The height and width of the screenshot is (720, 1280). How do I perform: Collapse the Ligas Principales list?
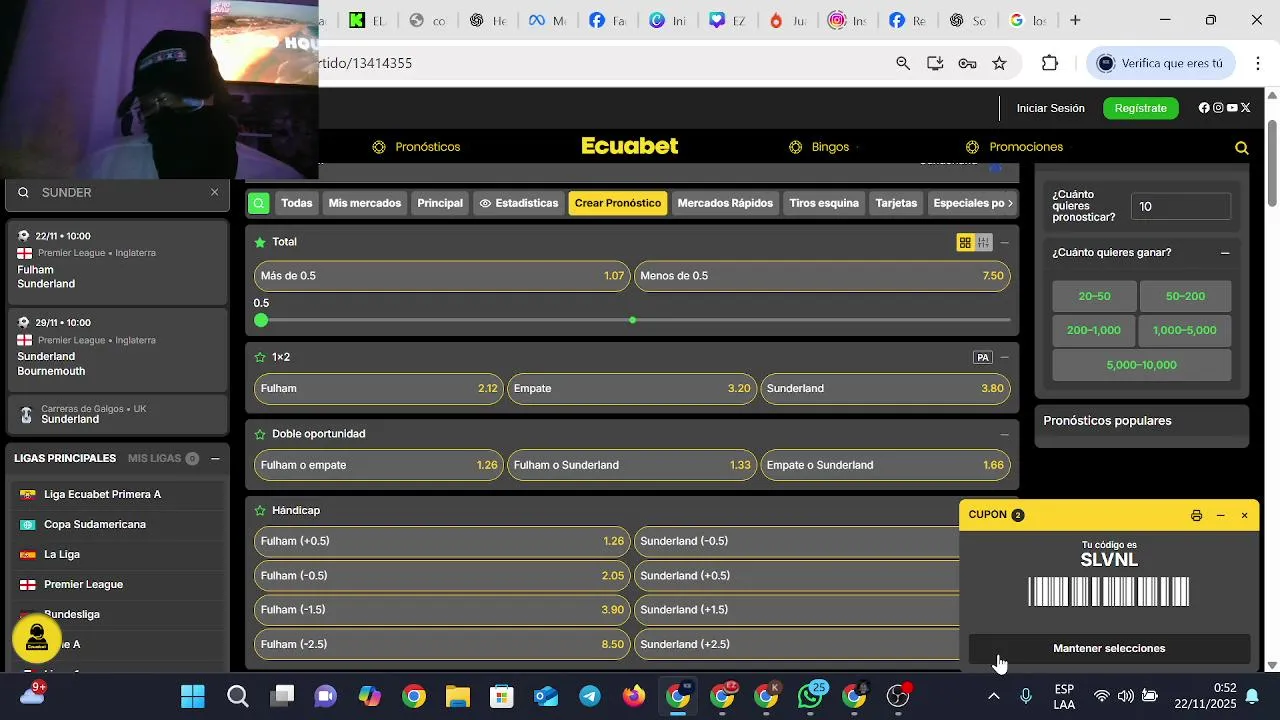click(x=215, y=458)
